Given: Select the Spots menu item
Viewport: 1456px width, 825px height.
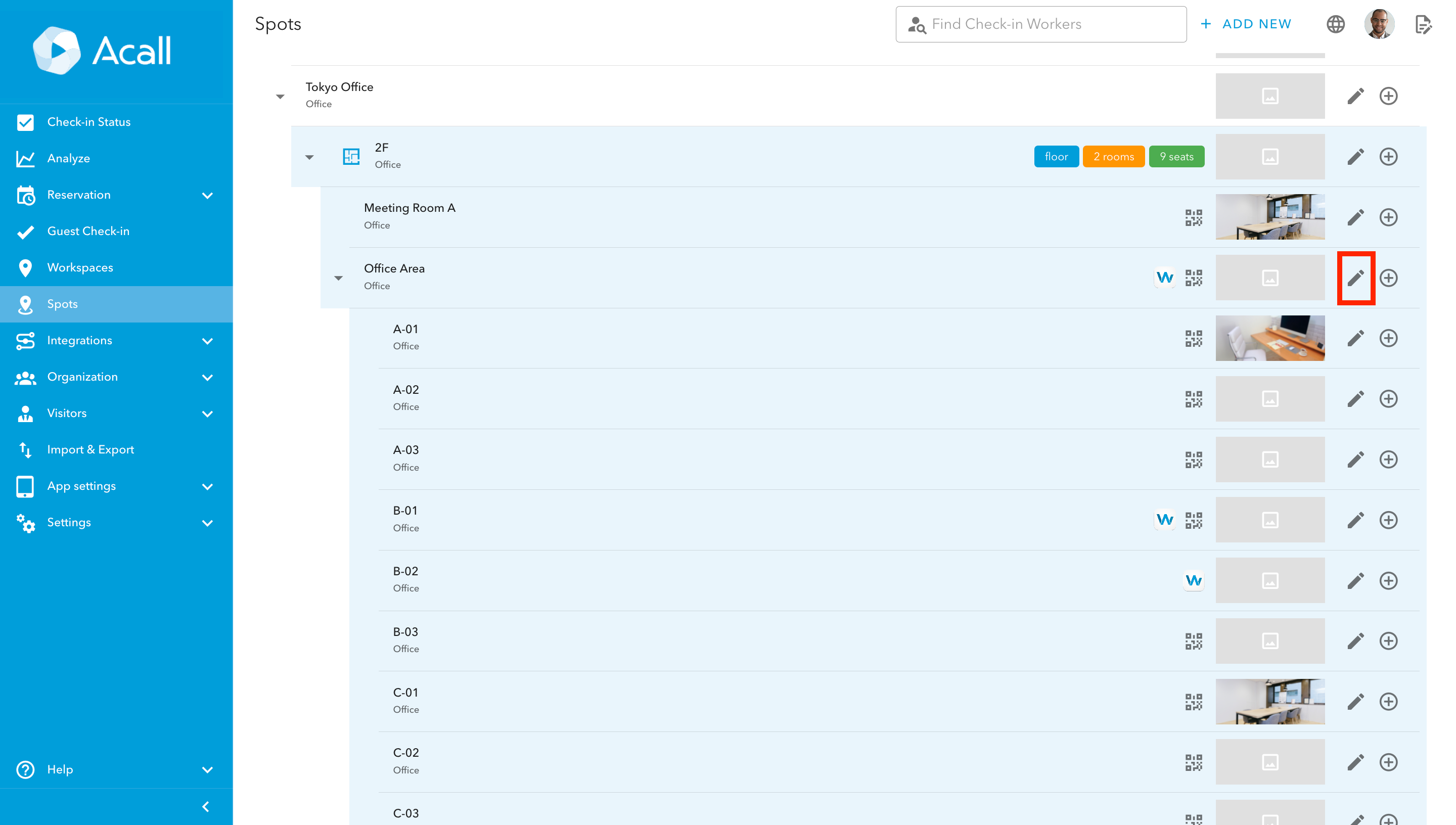Looking at the screenshot, I should pyautogui.click(x=116, y=304).
